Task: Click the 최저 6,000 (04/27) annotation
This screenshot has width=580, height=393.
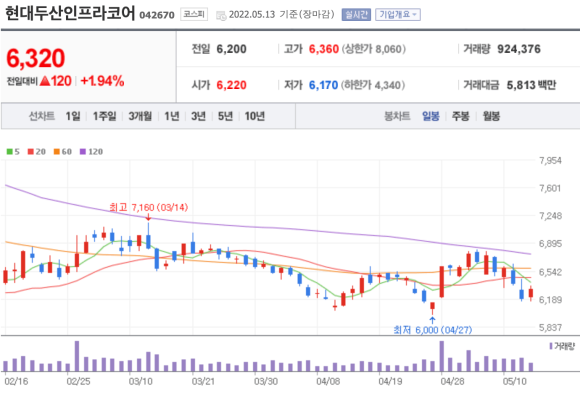Action: click(x=433, y=329)
